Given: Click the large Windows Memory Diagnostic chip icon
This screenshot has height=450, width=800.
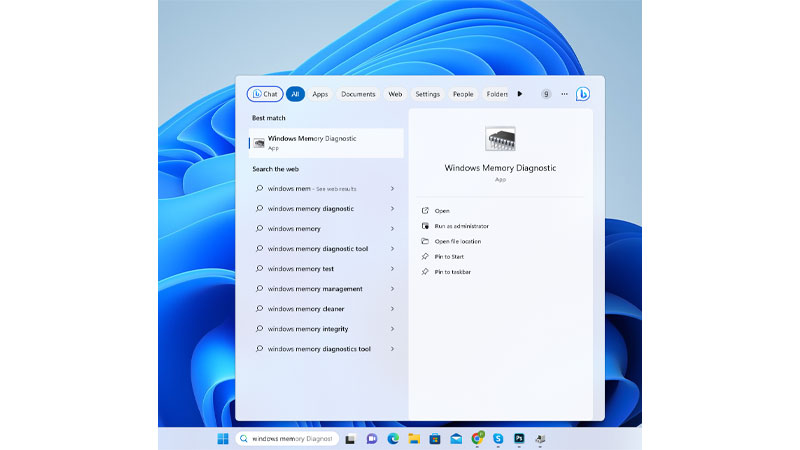Looking at the screenshot, I should (500, 138).
